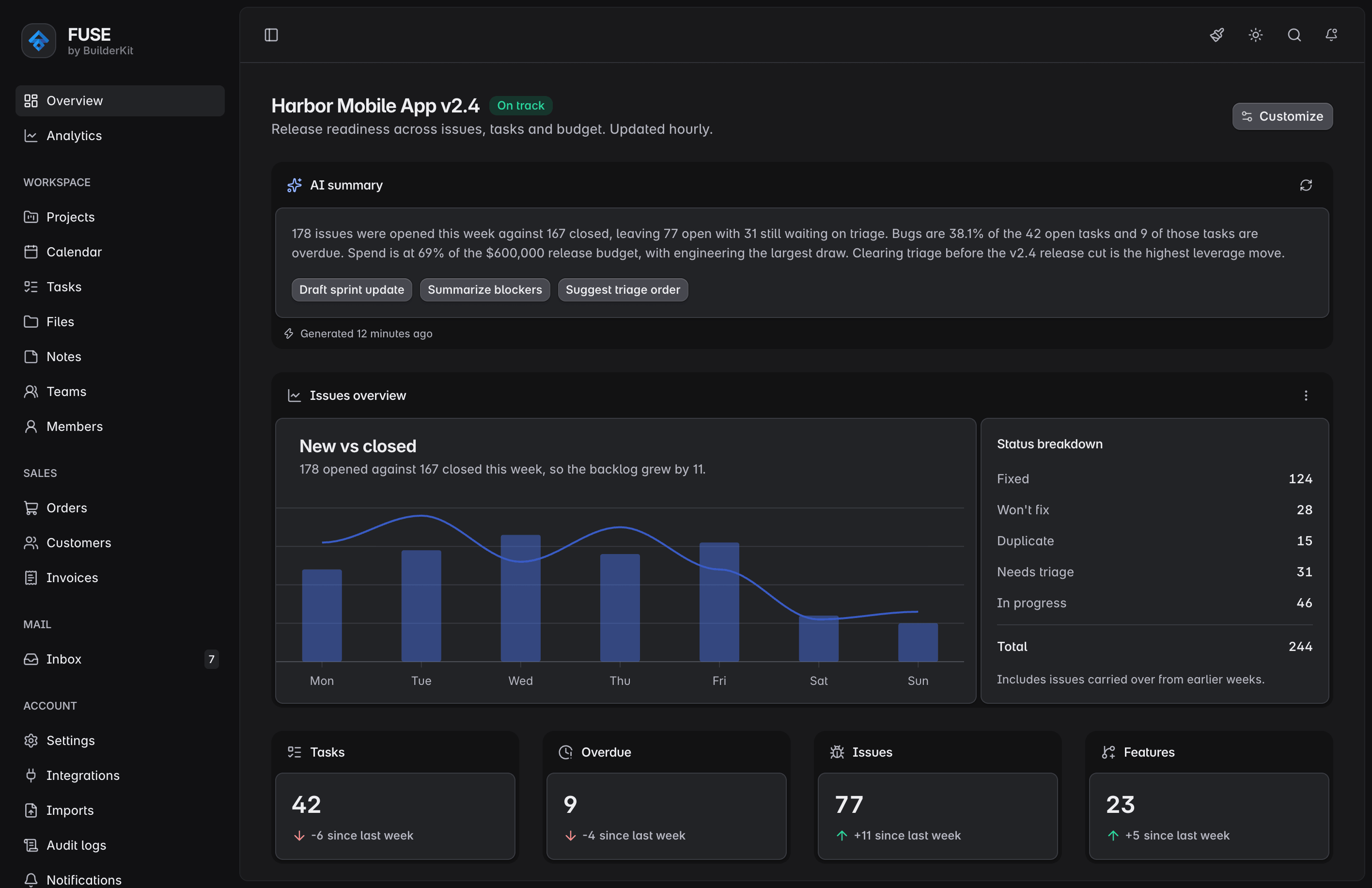Viewport: 1372px width, 888px height.
Task: Click Draft sprint update chip
Action: [352, 289]
